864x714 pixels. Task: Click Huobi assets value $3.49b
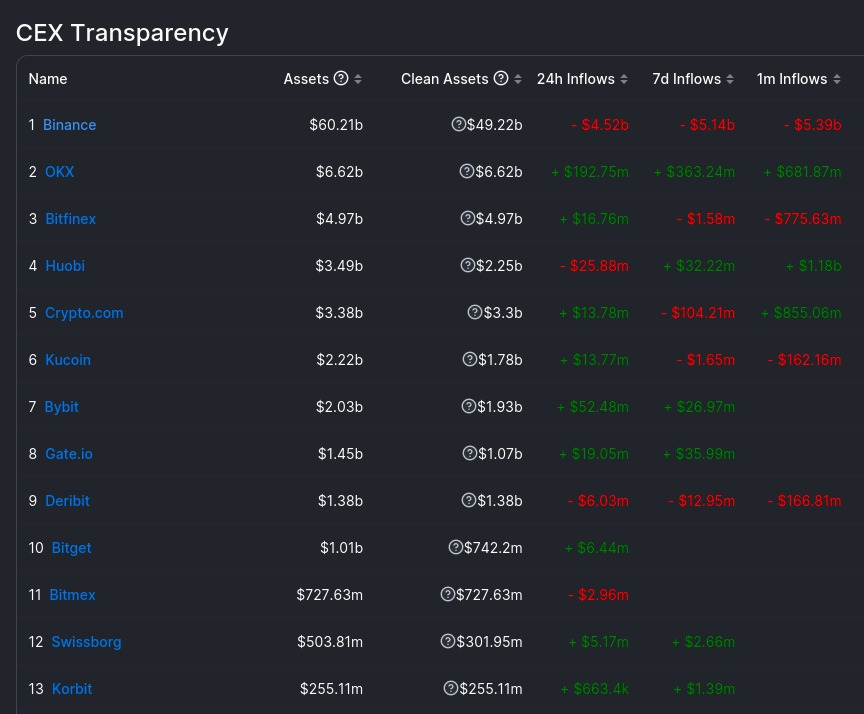click(339, 266)
